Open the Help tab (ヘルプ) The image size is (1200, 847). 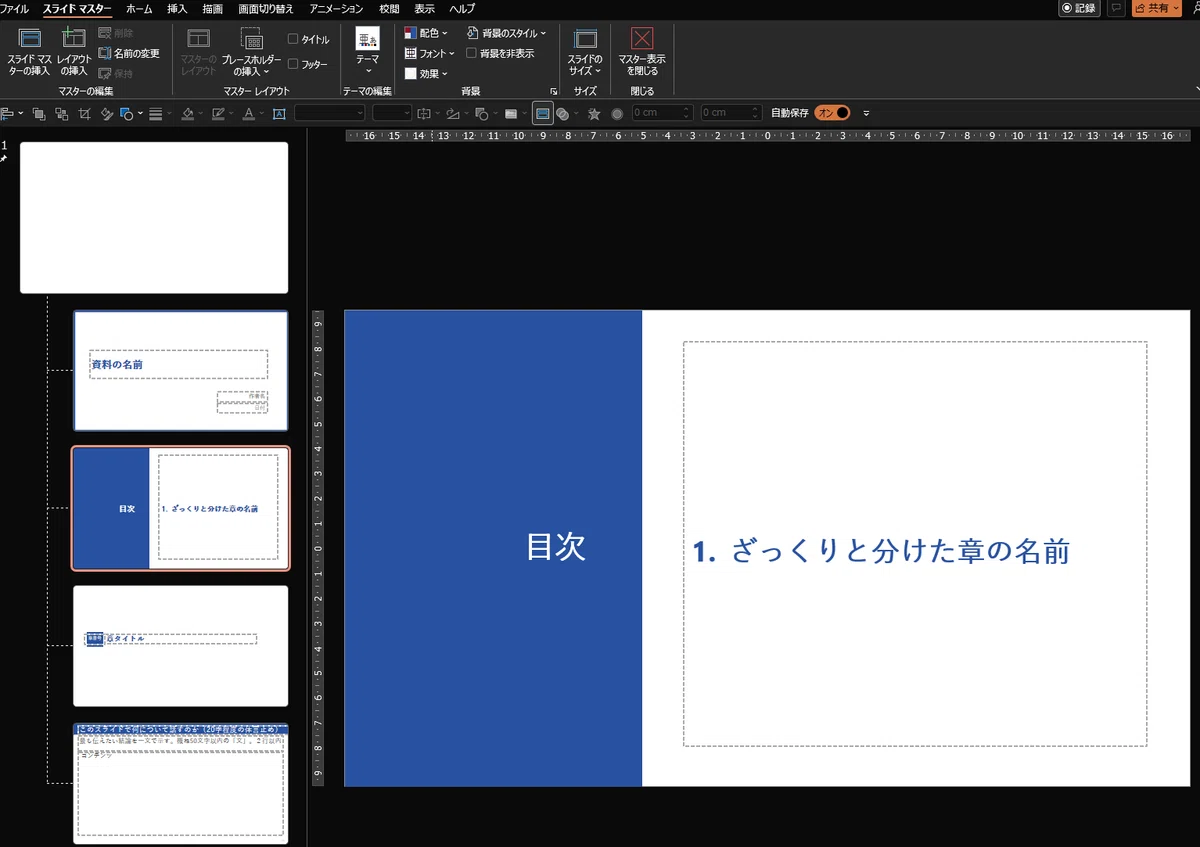(462, 8)
